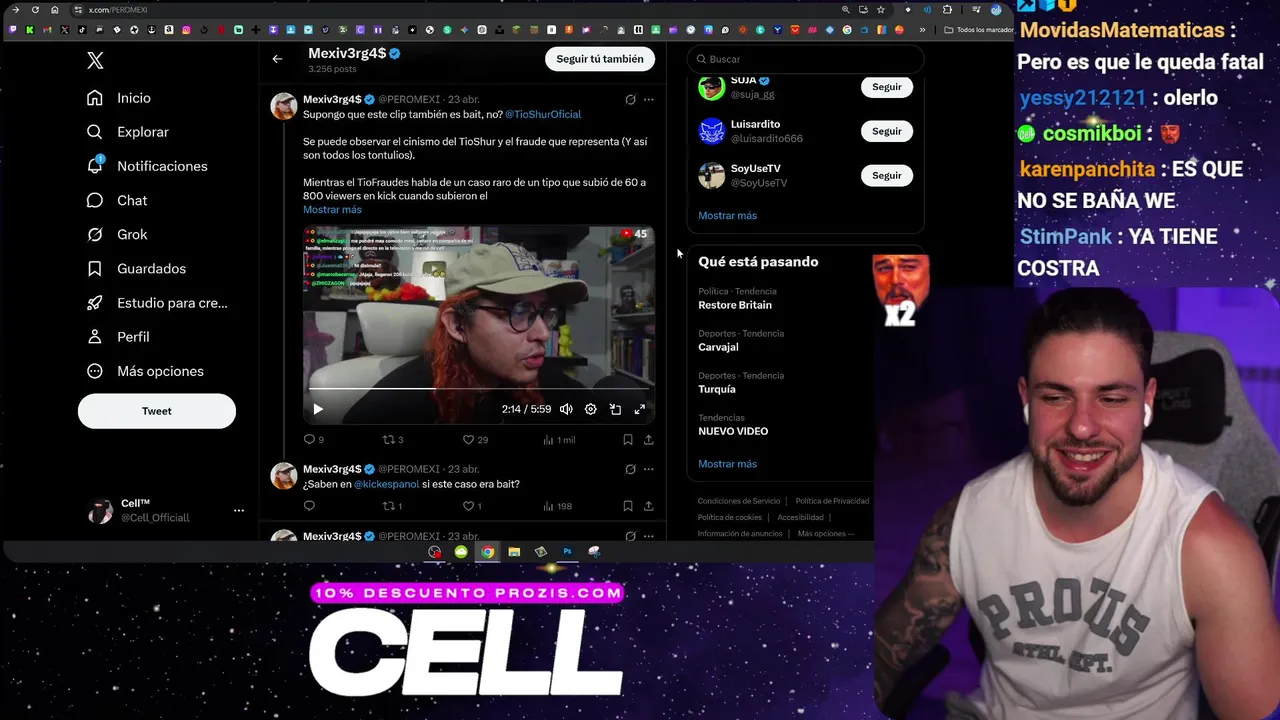1280x720 pixels.
Task: Open Chat icon in sidebar
Action: click(95, 200)
